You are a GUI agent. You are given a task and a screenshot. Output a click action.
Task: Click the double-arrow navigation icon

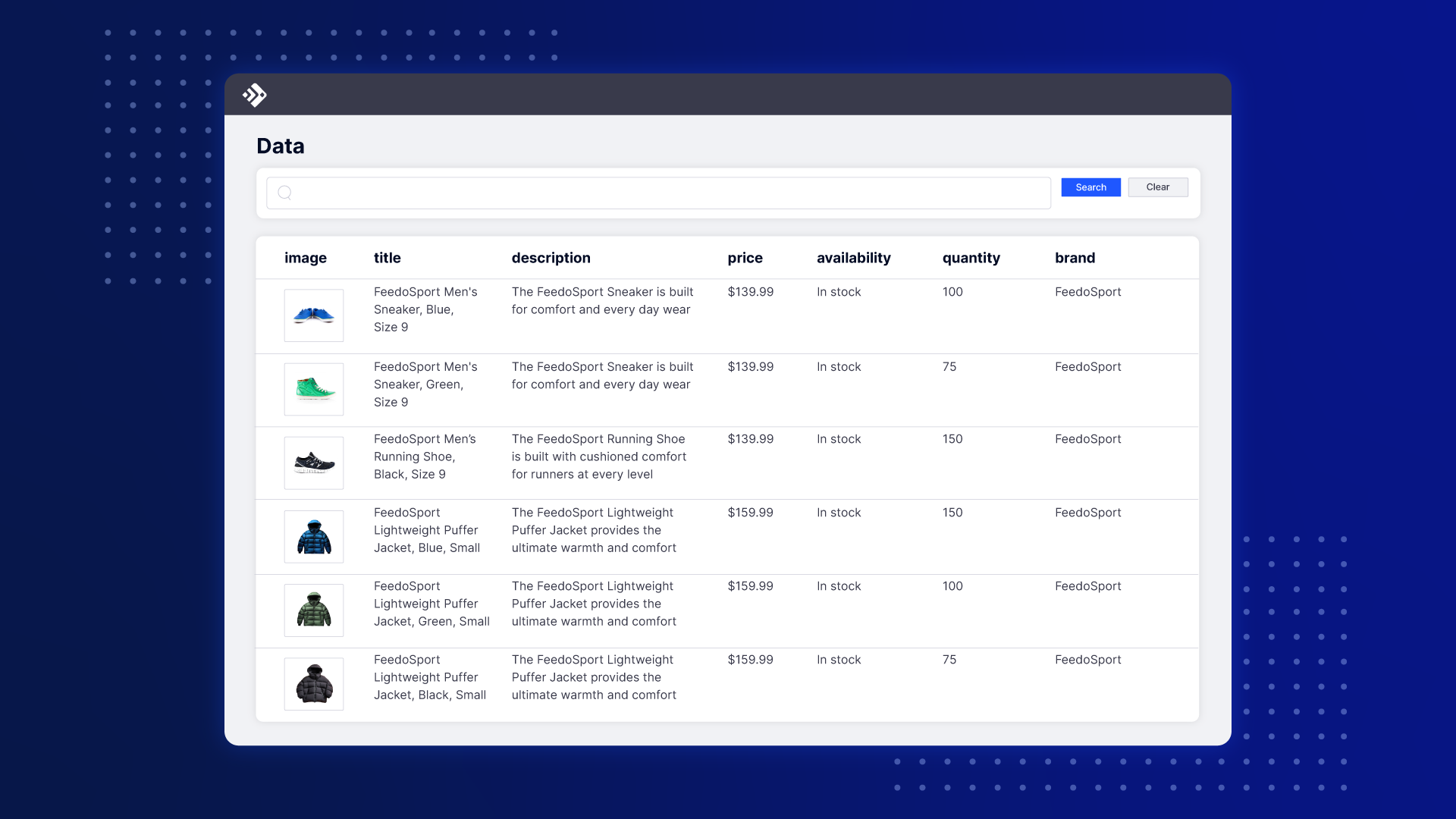pyautogui.click(x=254, y=94)
